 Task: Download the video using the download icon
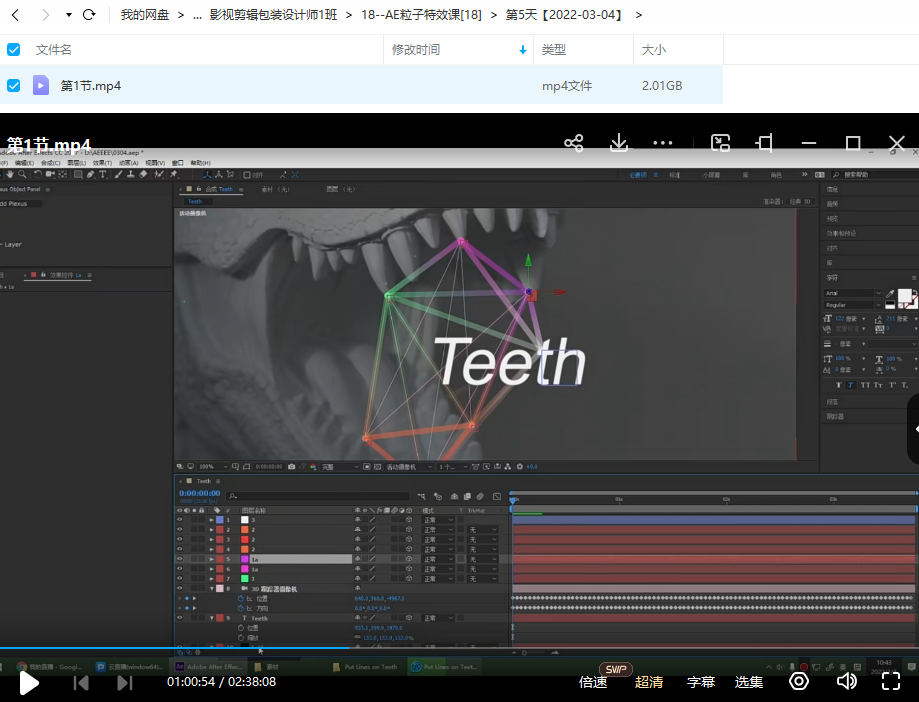tap(619, 143)
